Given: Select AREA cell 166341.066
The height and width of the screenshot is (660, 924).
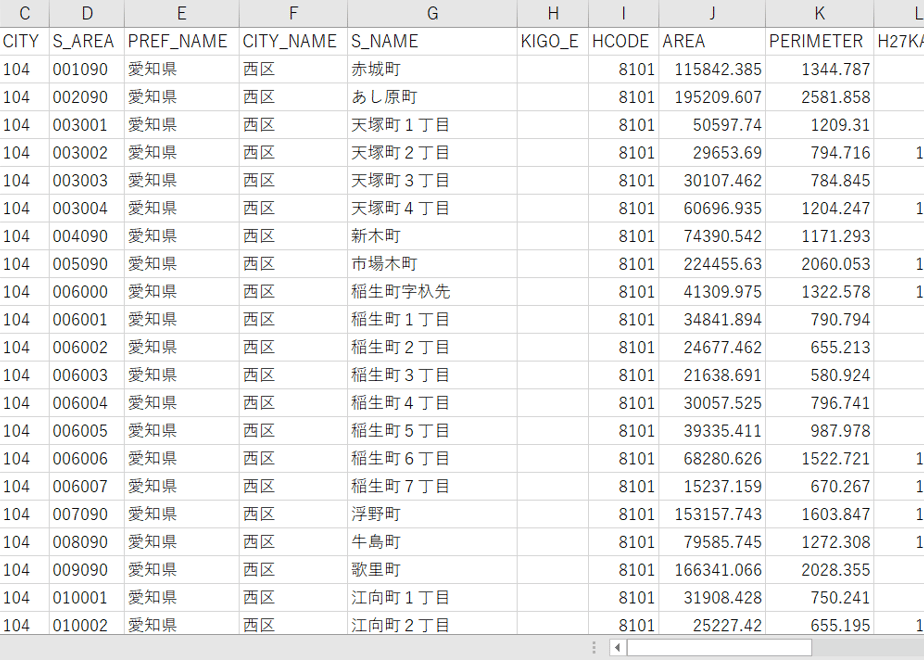Looking at the screenshot, I should coord(712,570).
